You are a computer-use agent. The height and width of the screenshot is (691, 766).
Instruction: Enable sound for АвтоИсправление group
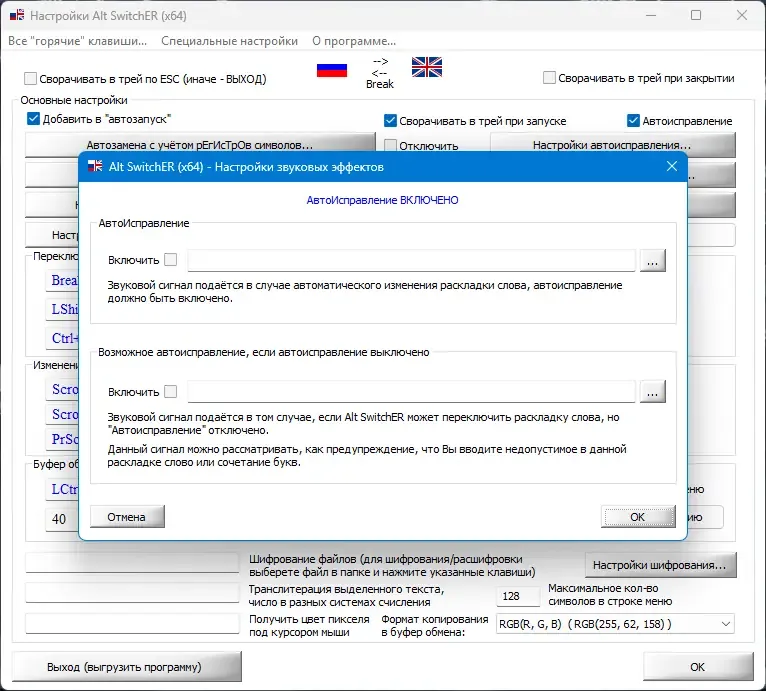(170, 260)
